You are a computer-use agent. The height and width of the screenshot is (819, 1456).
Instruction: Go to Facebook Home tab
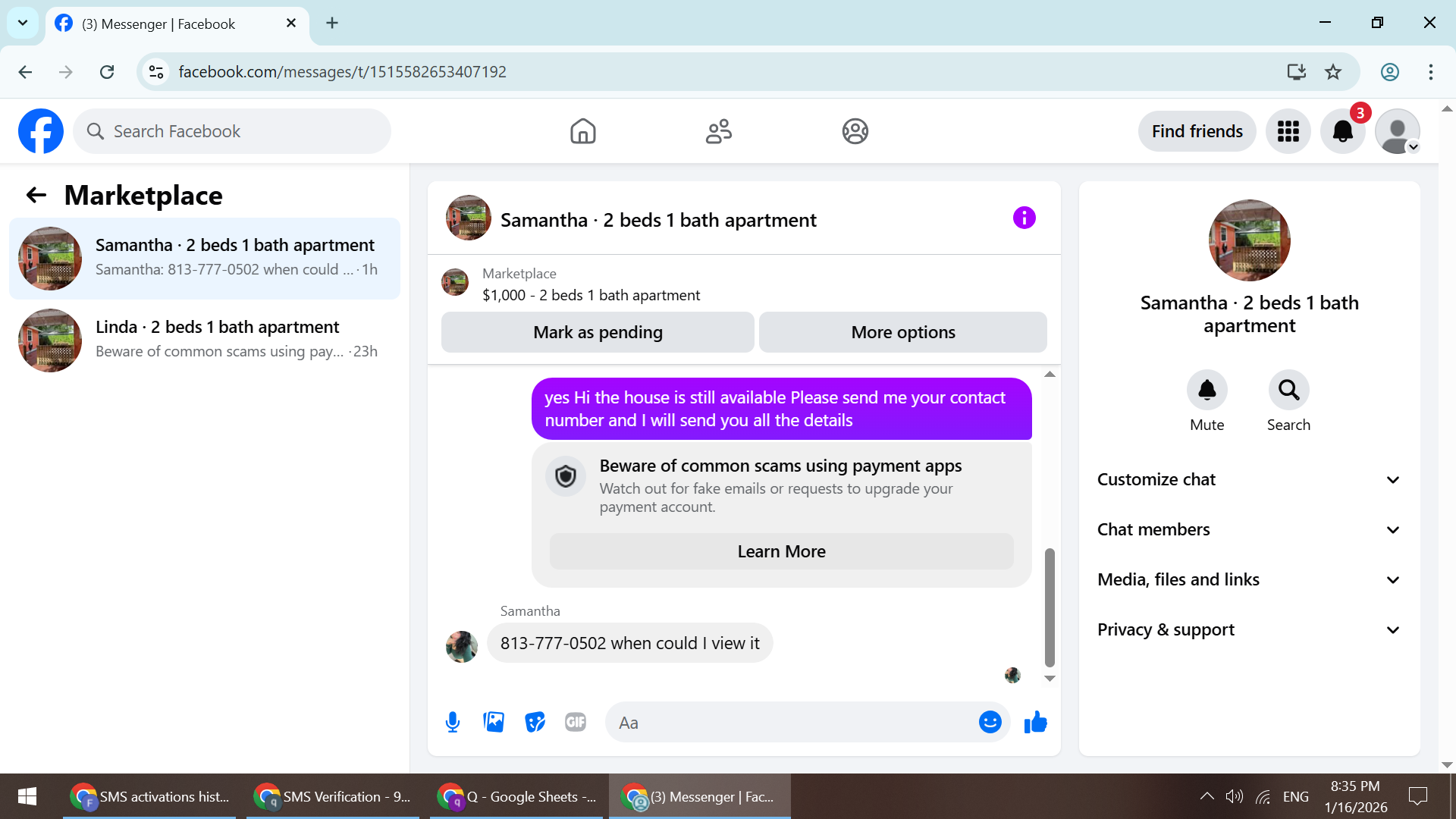582,131
